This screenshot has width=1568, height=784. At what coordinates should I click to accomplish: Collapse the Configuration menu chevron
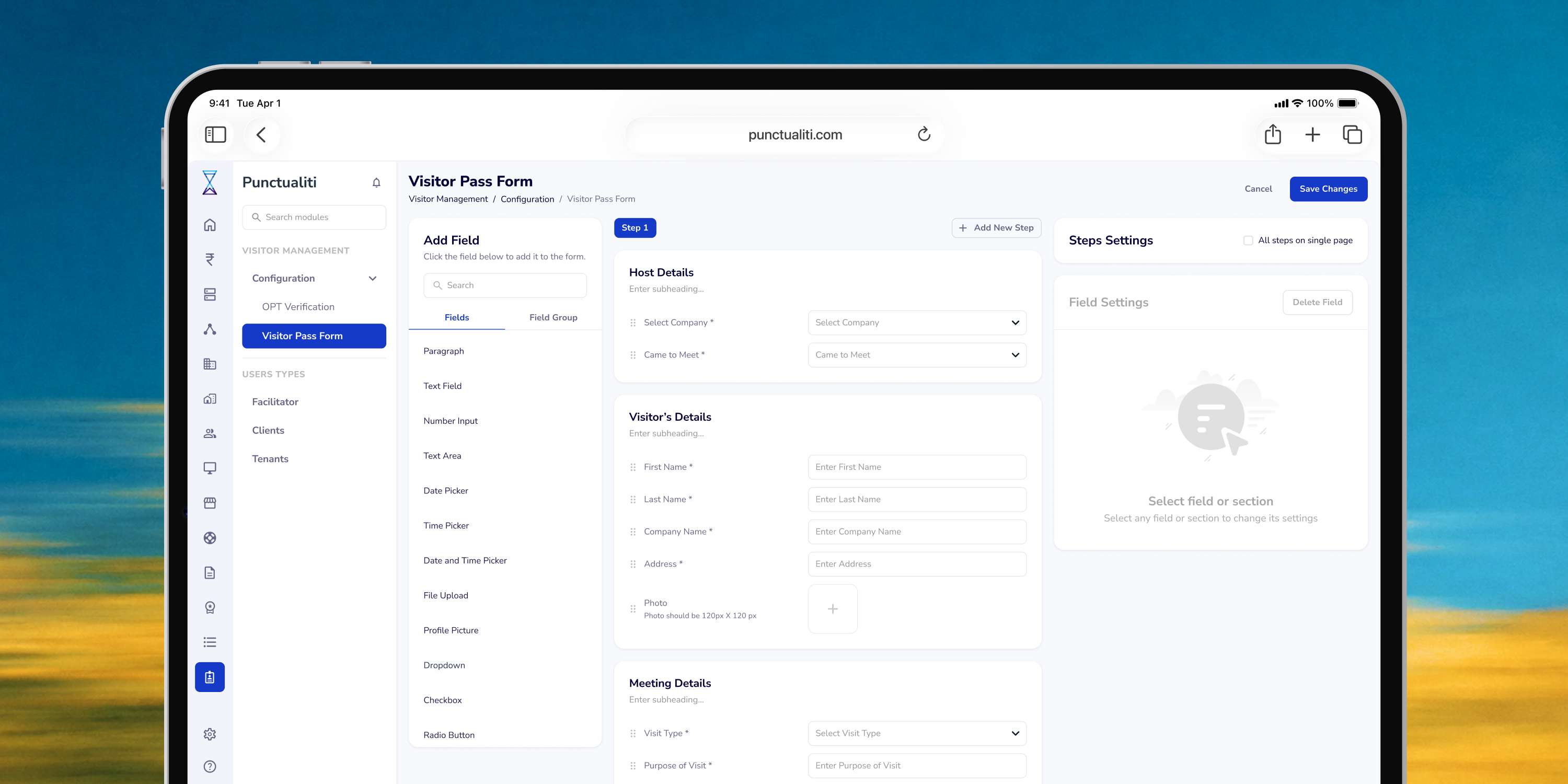coord(373,278)
